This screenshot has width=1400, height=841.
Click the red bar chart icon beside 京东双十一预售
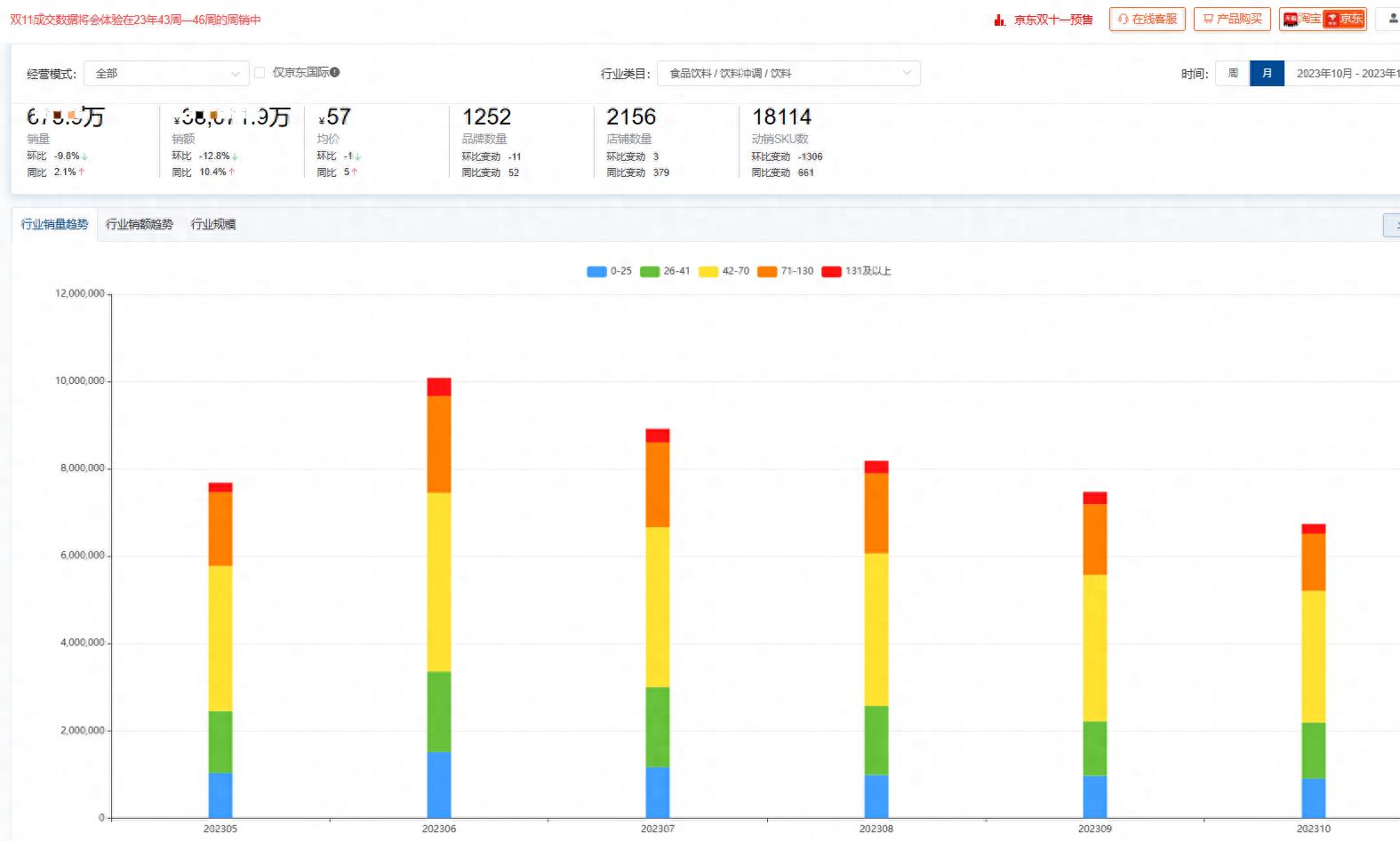pos(1000,20)
